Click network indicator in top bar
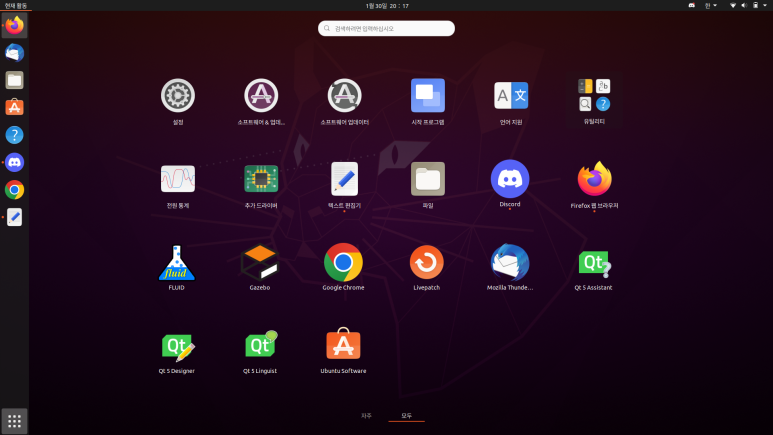Screen dimensions: 773x435 (733, 5)
